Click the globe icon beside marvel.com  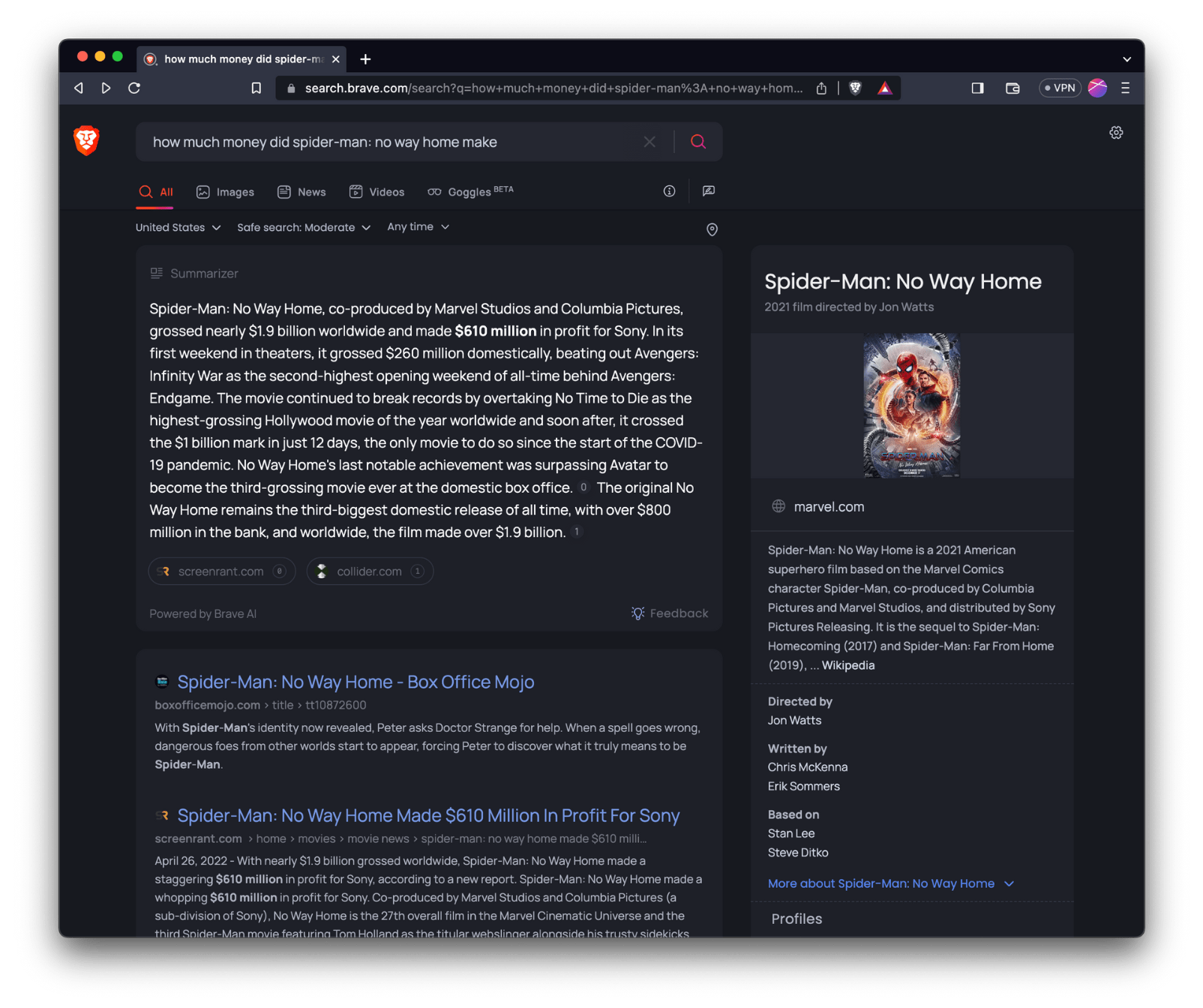[778, 506]
